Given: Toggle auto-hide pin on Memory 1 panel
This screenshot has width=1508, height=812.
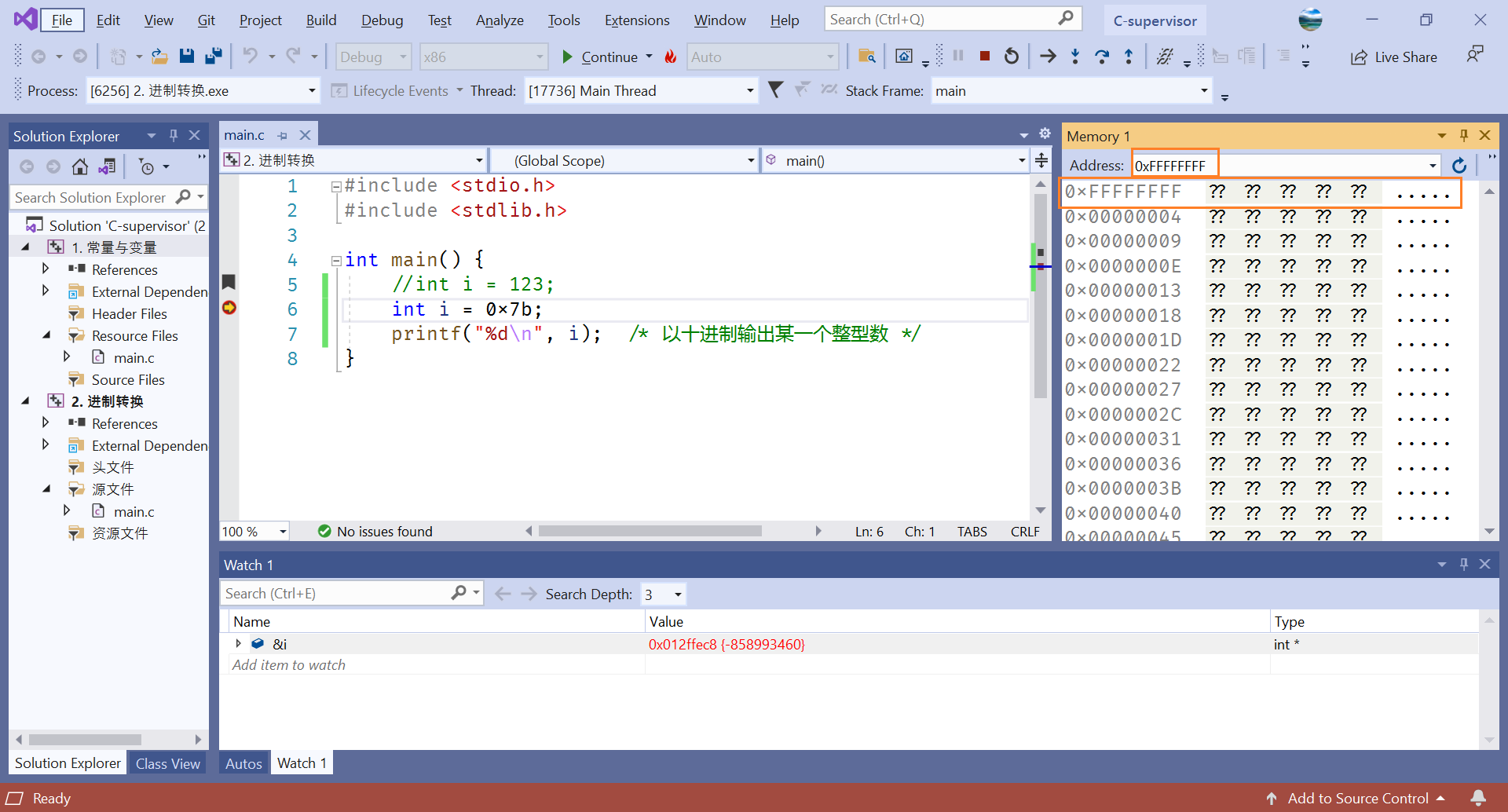Looking at the screenshot, I should click(1464, 136).
